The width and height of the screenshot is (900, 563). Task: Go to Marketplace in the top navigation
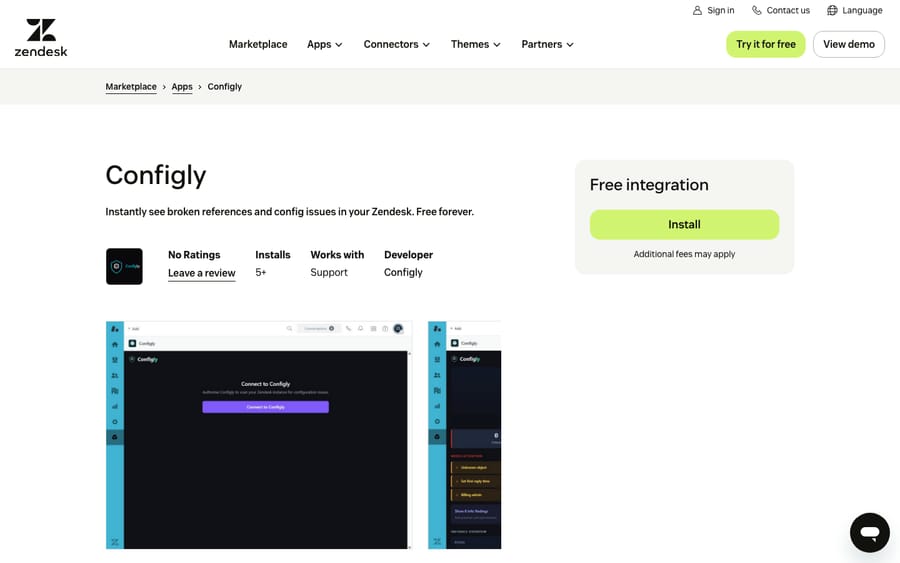click(258, 44)
